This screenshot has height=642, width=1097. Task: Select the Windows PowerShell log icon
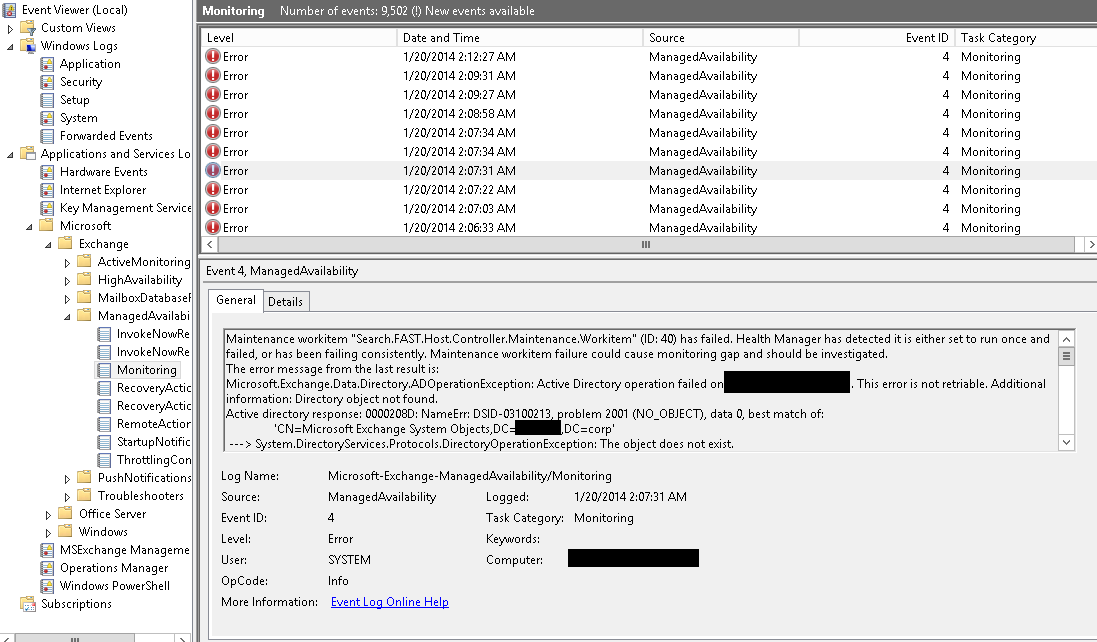47,585
